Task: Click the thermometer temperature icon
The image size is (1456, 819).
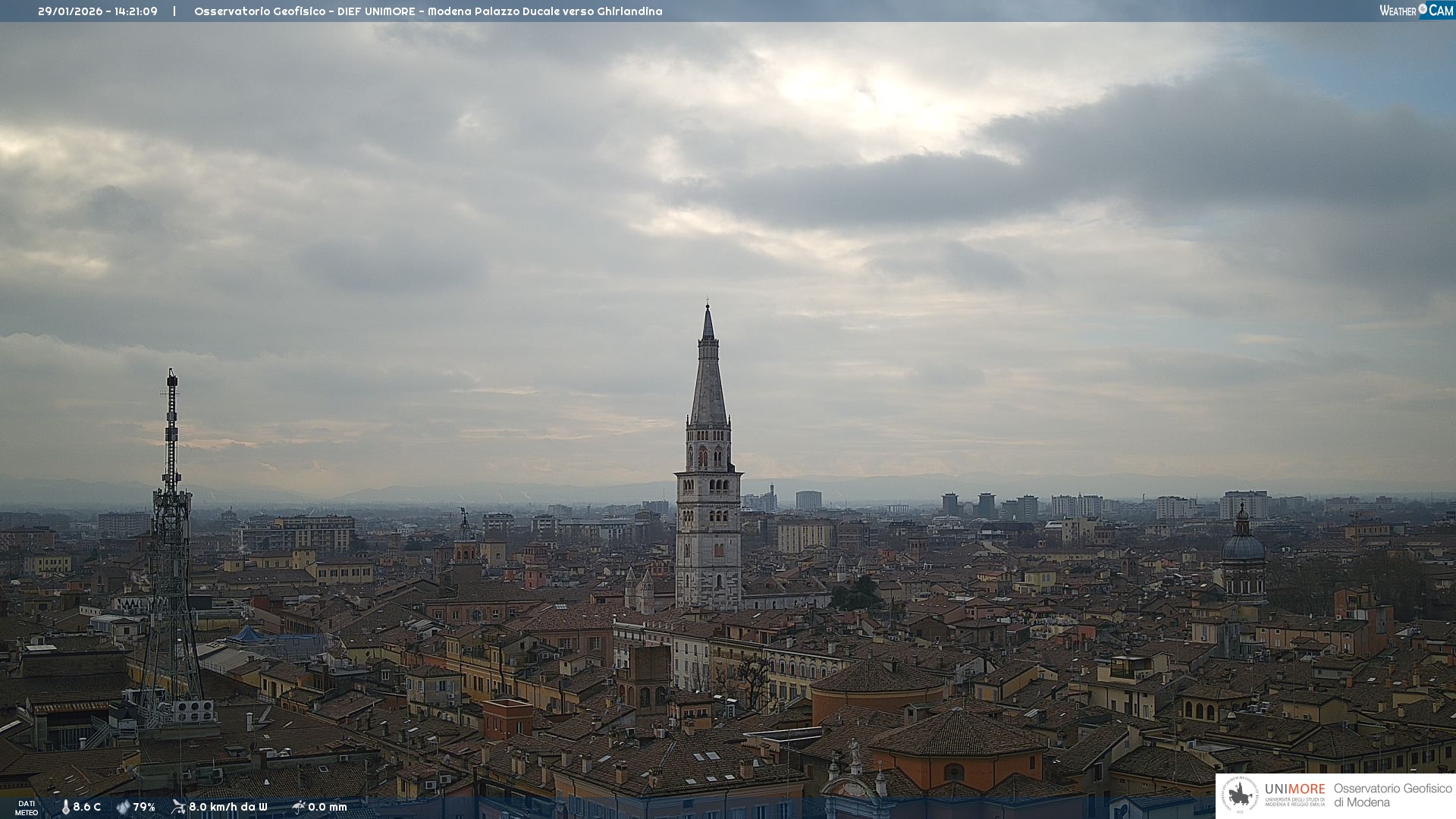Action: (x=66, y=808)
